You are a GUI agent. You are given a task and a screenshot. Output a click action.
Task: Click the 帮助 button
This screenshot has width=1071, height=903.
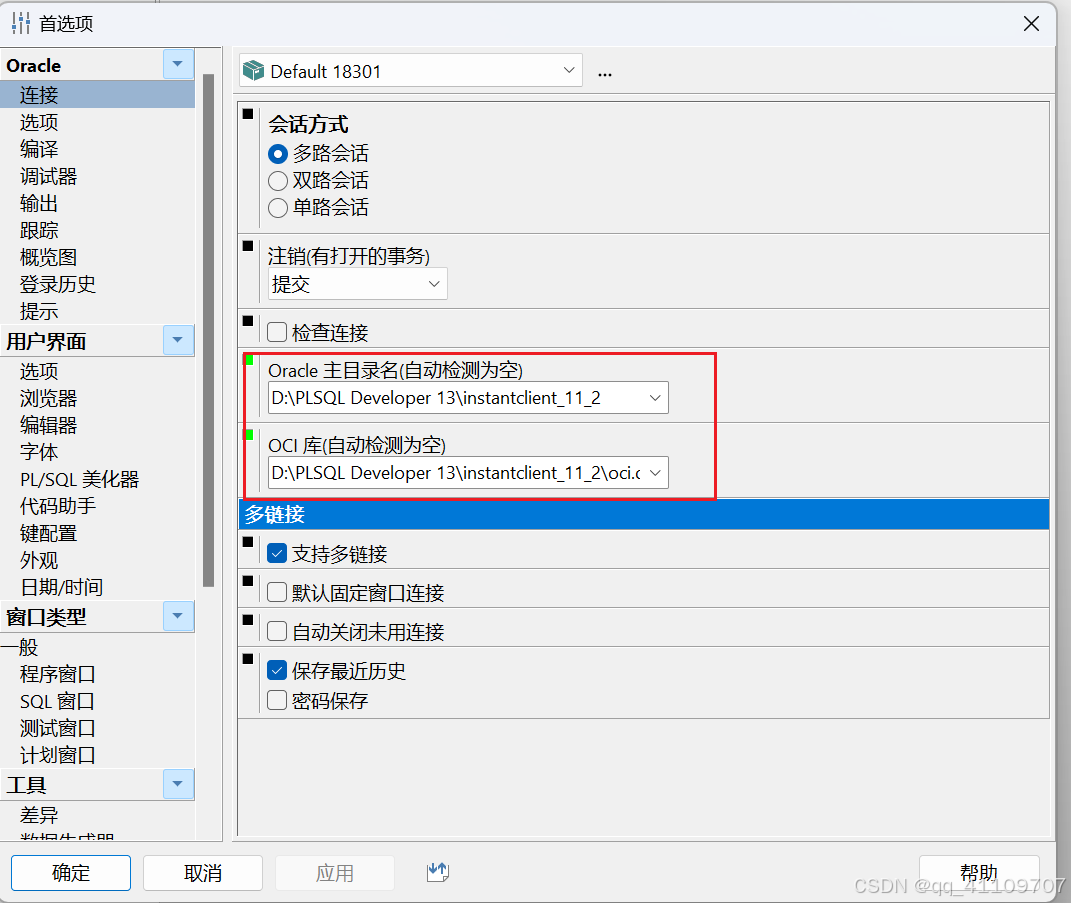(x=977, y=872)
